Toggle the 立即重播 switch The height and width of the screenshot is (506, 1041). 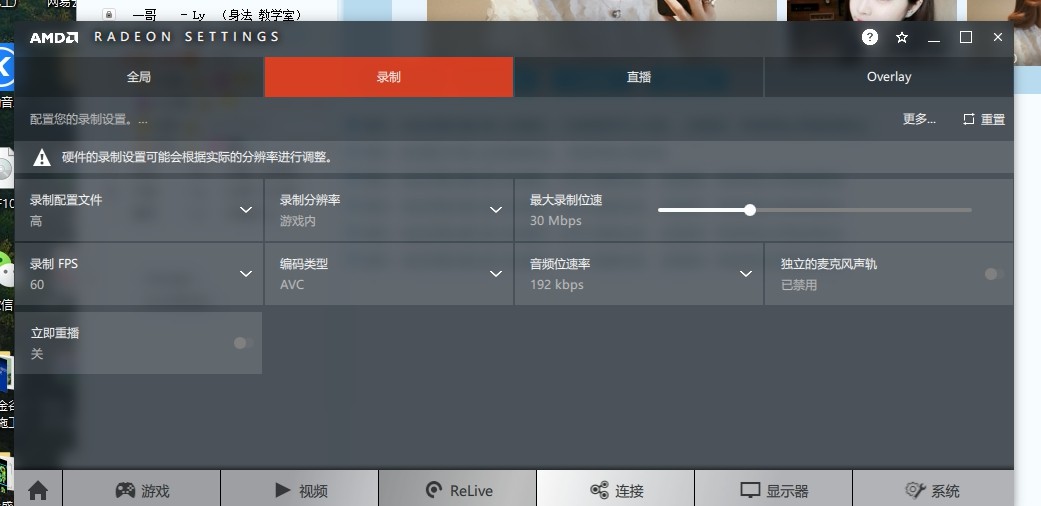[243, 343]
